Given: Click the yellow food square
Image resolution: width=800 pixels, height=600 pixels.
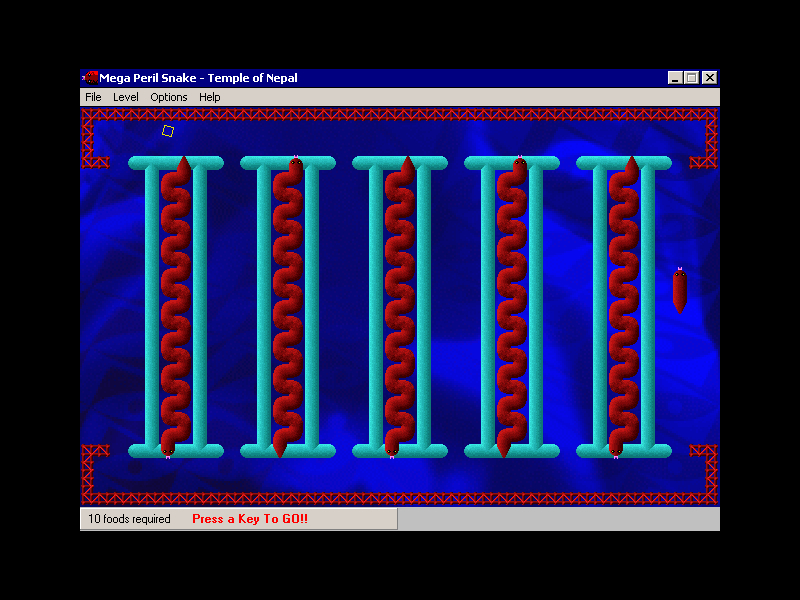Looking at the screenshot, I should tap(168, 131).
